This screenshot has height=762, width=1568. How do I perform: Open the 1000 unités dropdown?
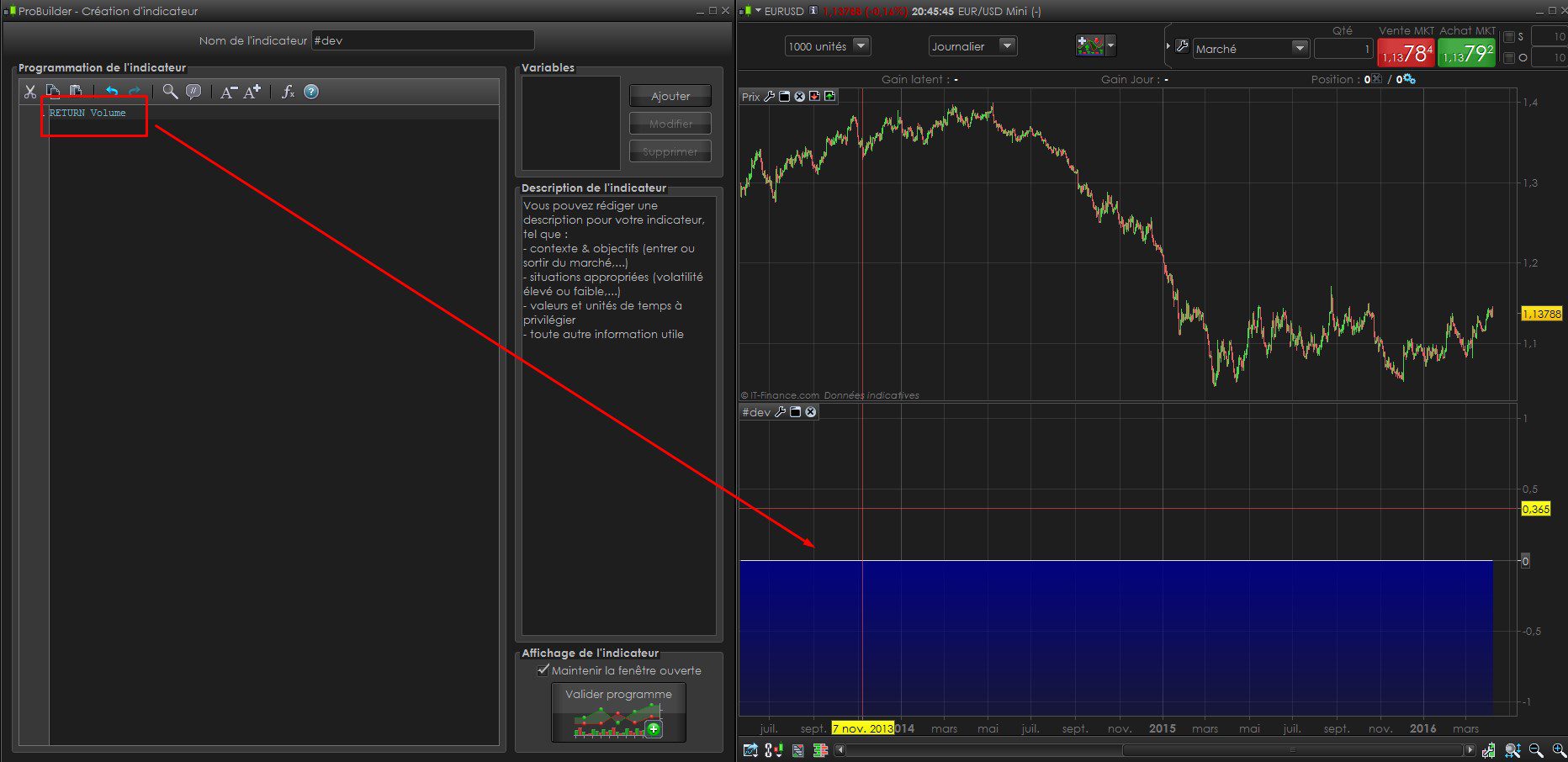(x=828, y=46)
